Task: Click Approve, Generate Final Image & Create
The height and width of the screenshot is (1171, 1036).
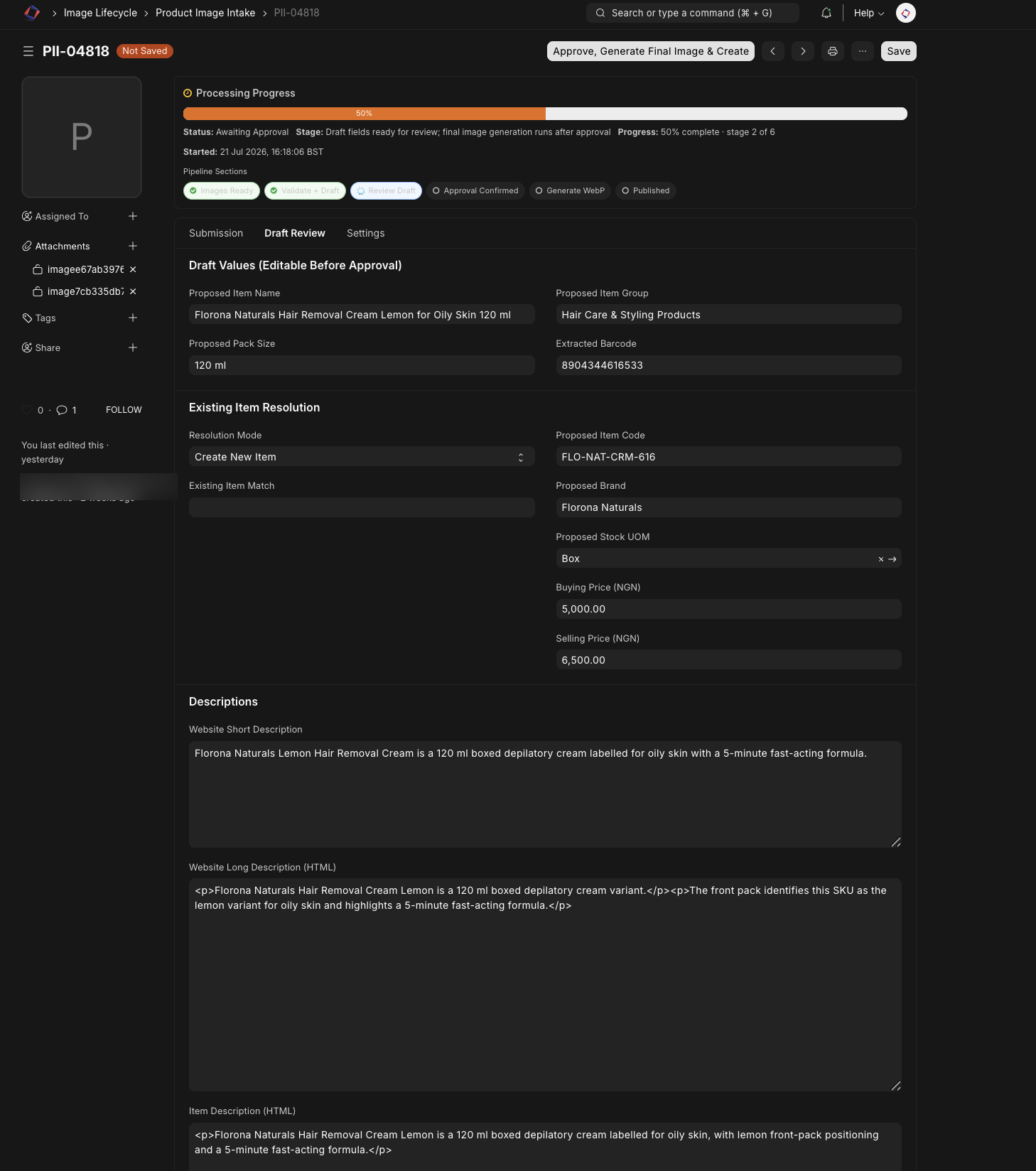Action: click(x=651, y=51)
